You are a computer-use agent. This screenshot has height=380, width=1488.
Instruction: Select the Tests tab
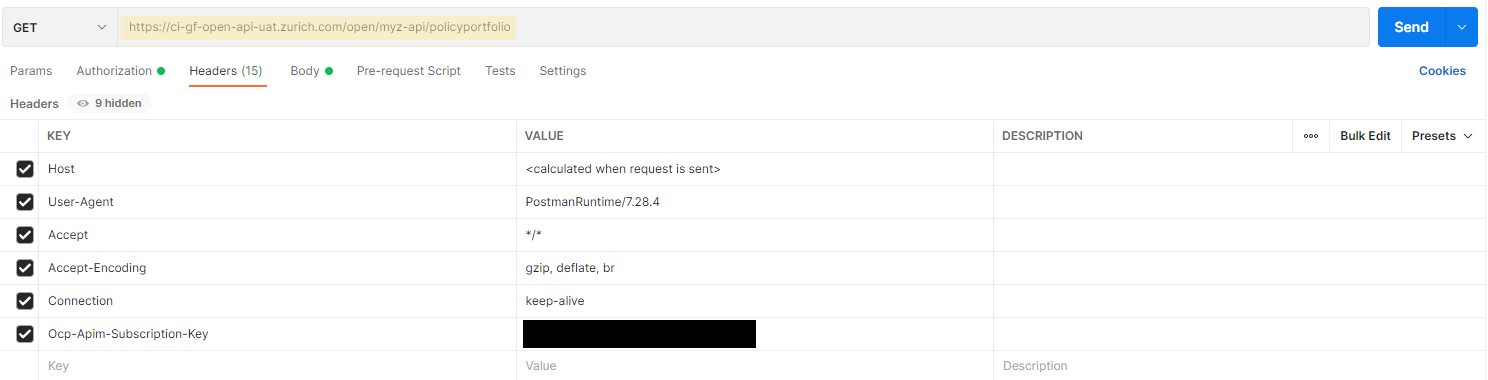click(x=500, y=71)
